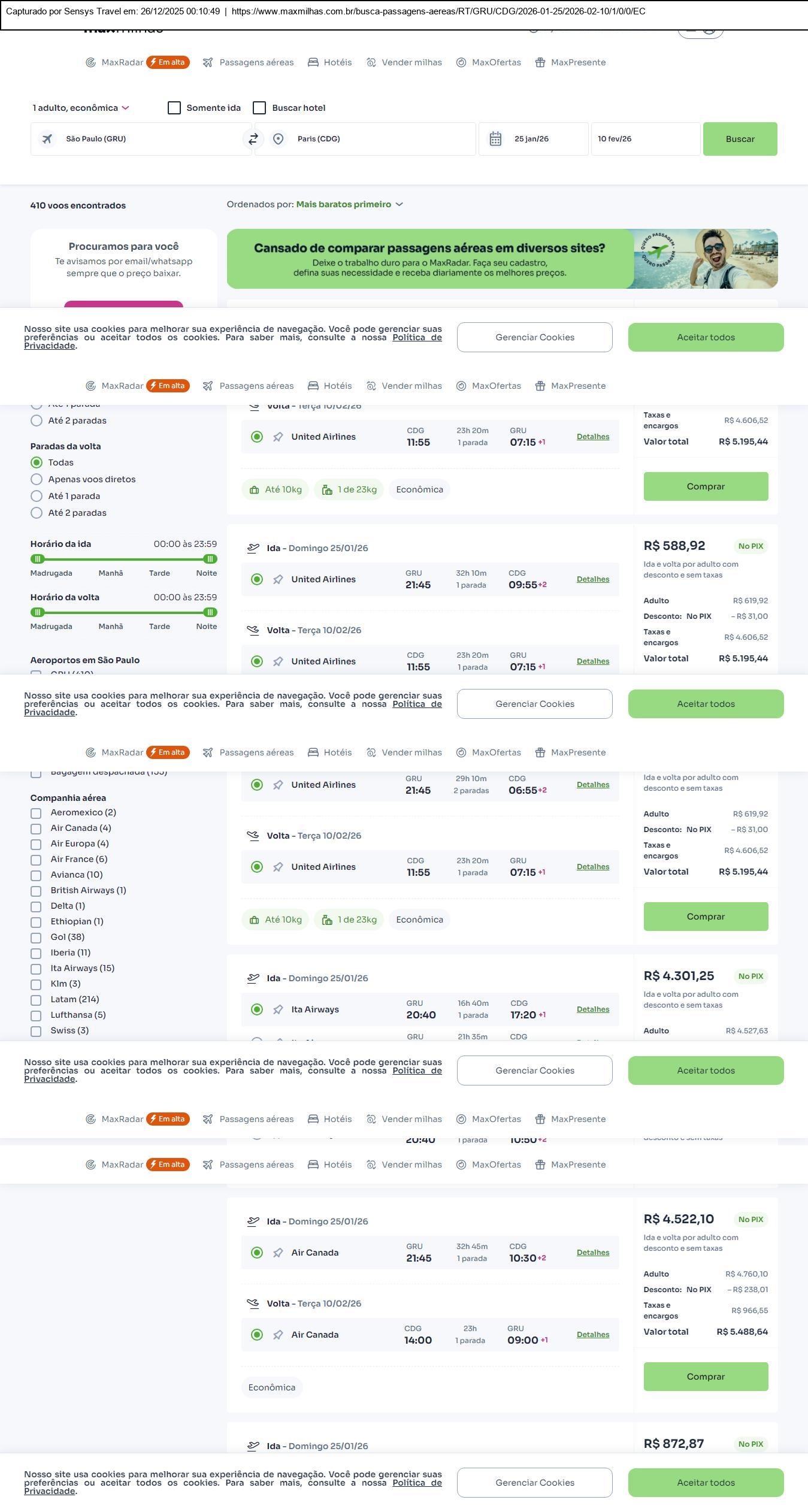Pin the United Airlines 32h 10m outbound flight

click(x=278, y=579)
